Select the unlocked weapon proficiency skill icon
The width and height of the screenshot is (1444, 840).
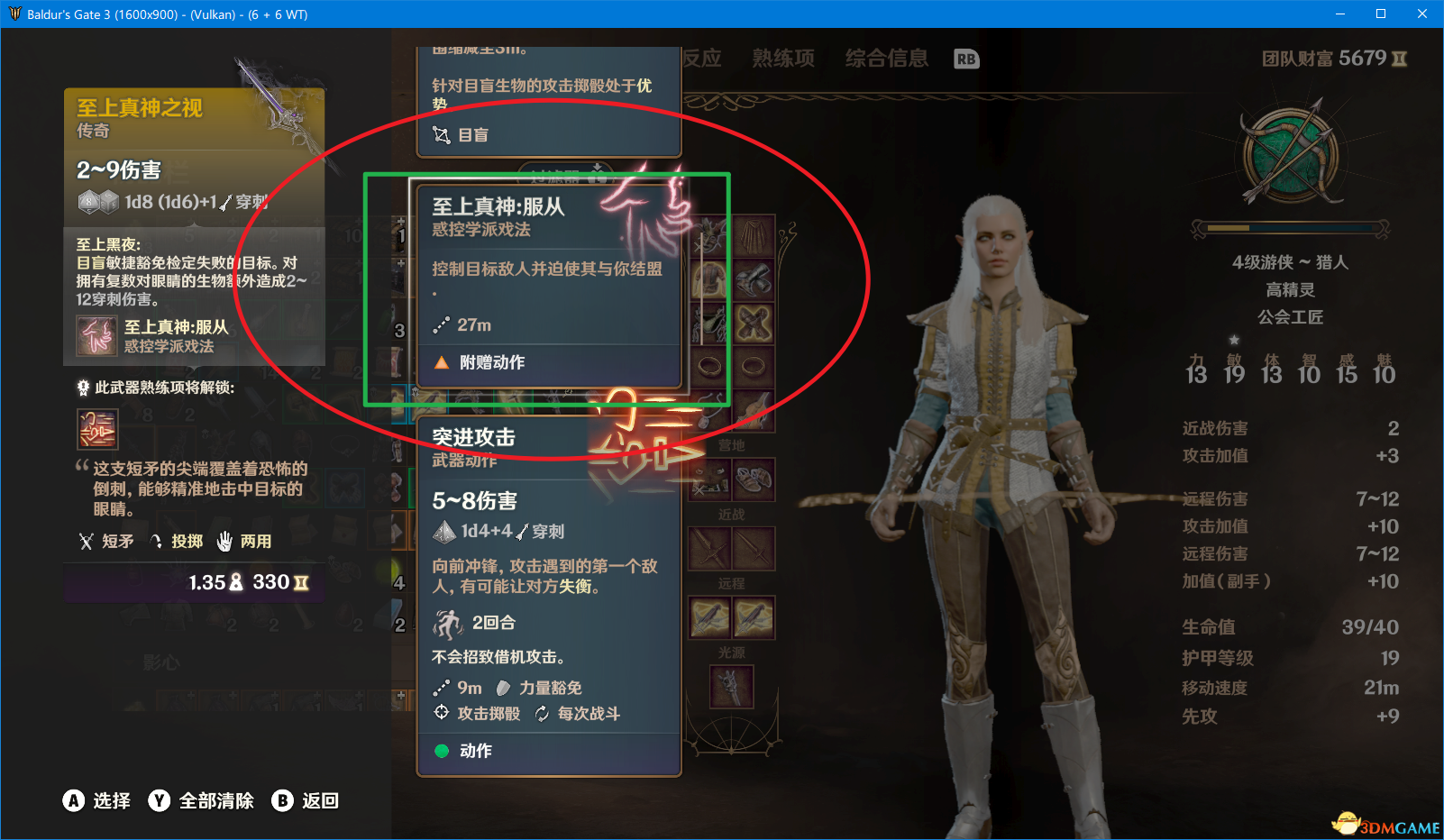click(x=97, y=429)
